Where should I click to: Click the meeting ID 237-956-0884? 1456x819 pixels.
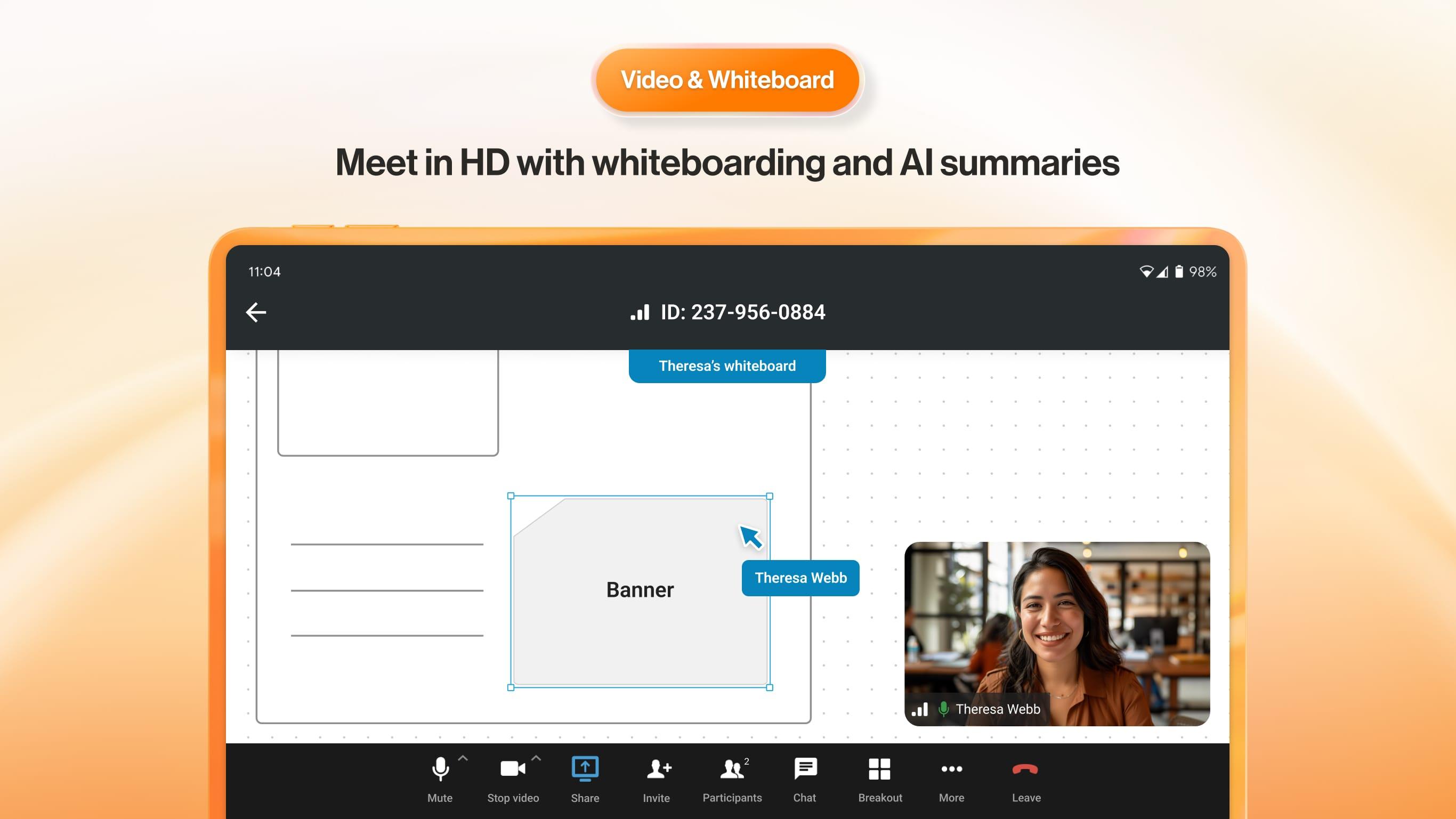[743, 312]
